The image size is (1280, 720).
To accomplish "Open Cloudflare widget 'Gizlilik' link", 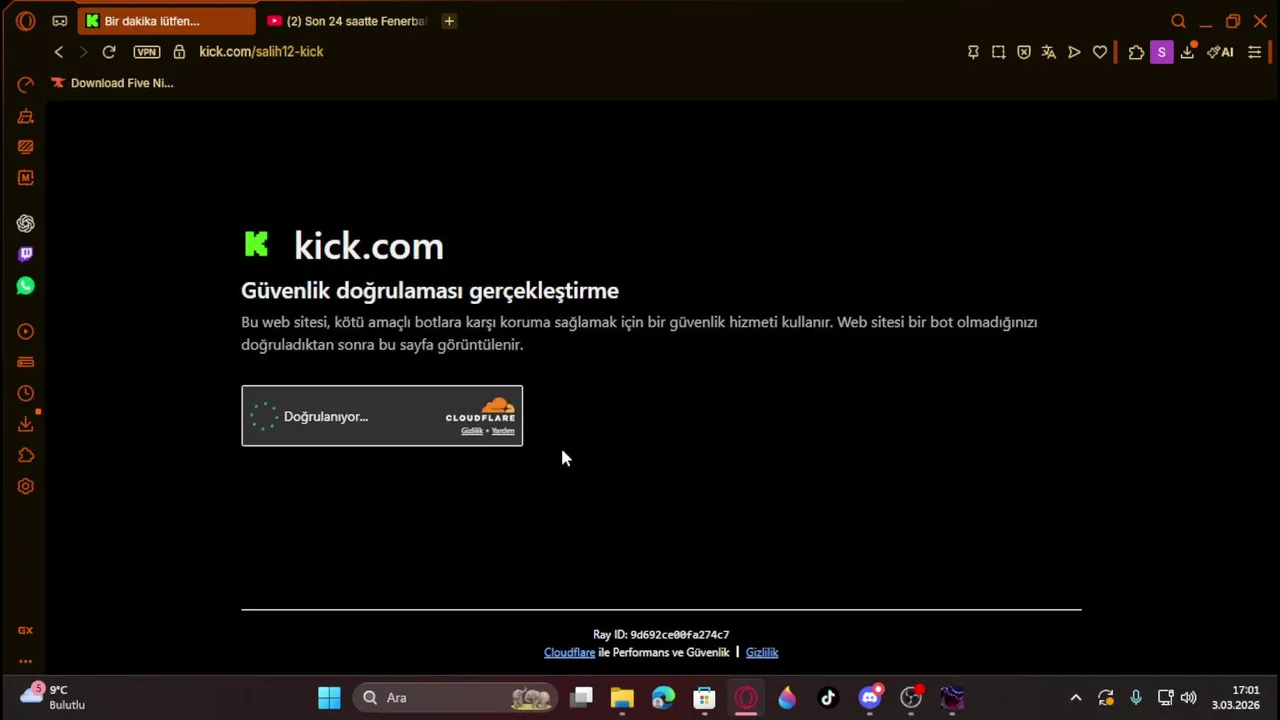I will point(471,431).
